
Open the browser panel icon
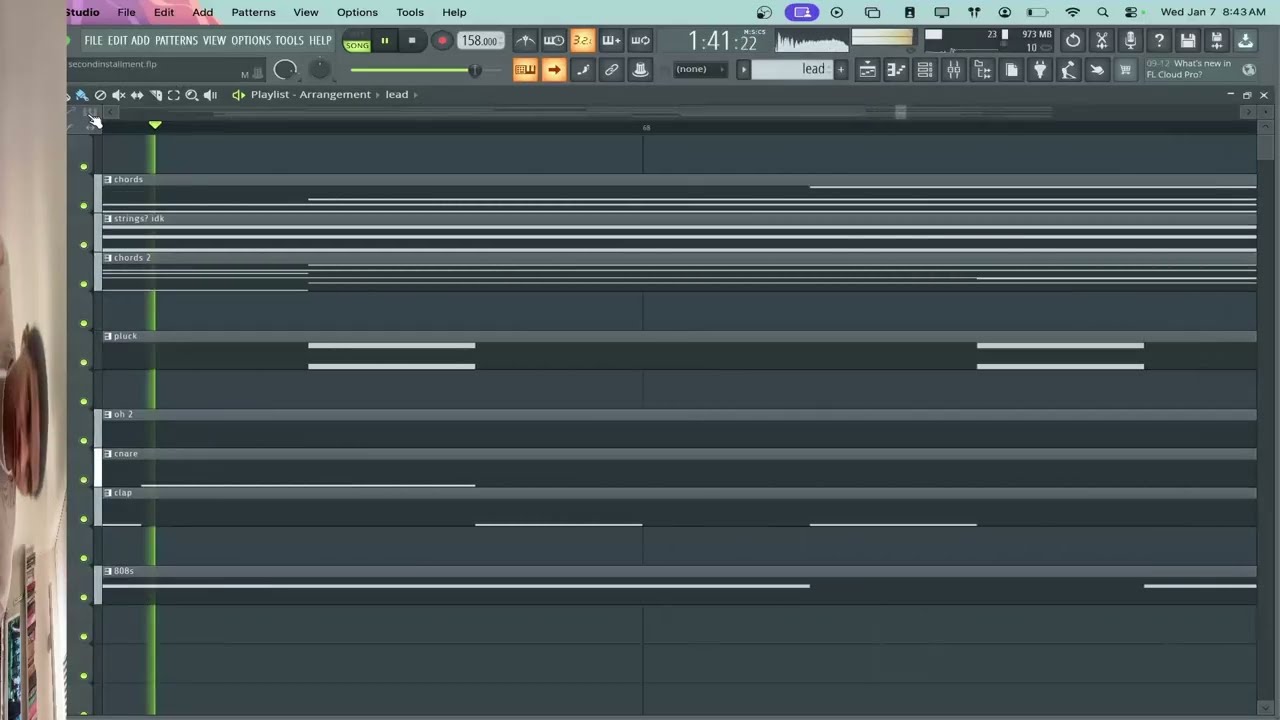983,70
